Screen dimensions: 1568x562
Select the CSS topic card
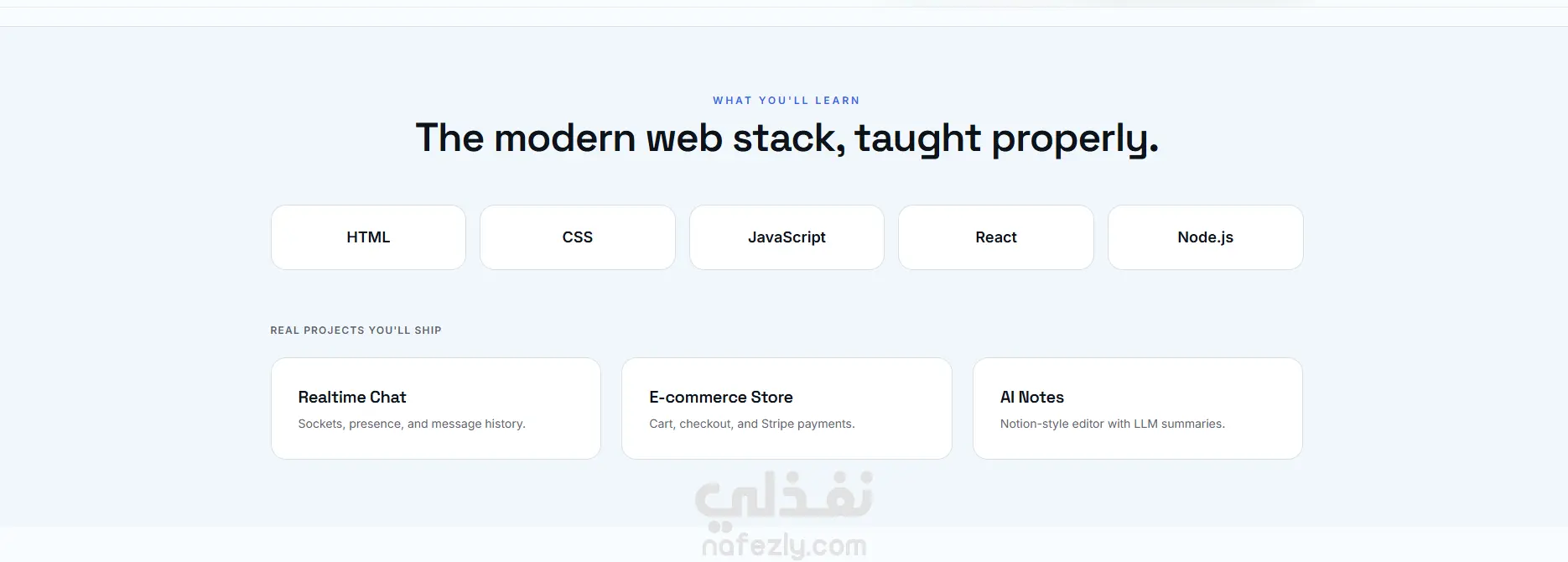tap(578, 237)
